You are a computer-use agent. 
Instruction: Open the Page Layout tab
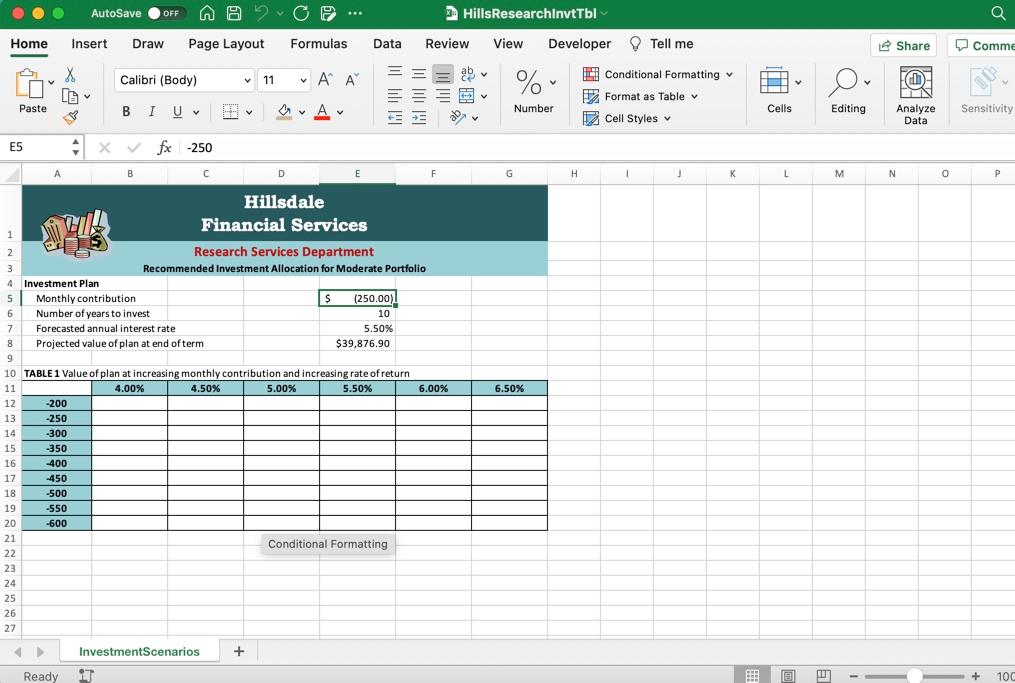[x=226, y=44]
